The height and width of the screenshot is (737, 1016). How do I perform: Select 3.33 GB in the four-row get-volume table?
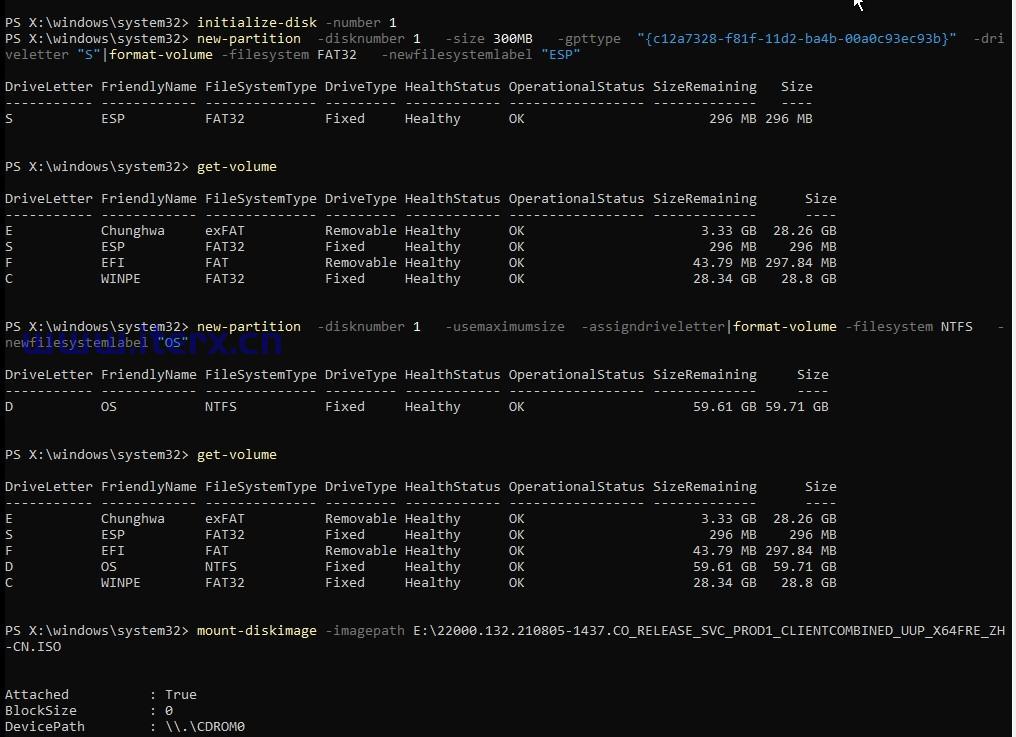coord(728,231)
